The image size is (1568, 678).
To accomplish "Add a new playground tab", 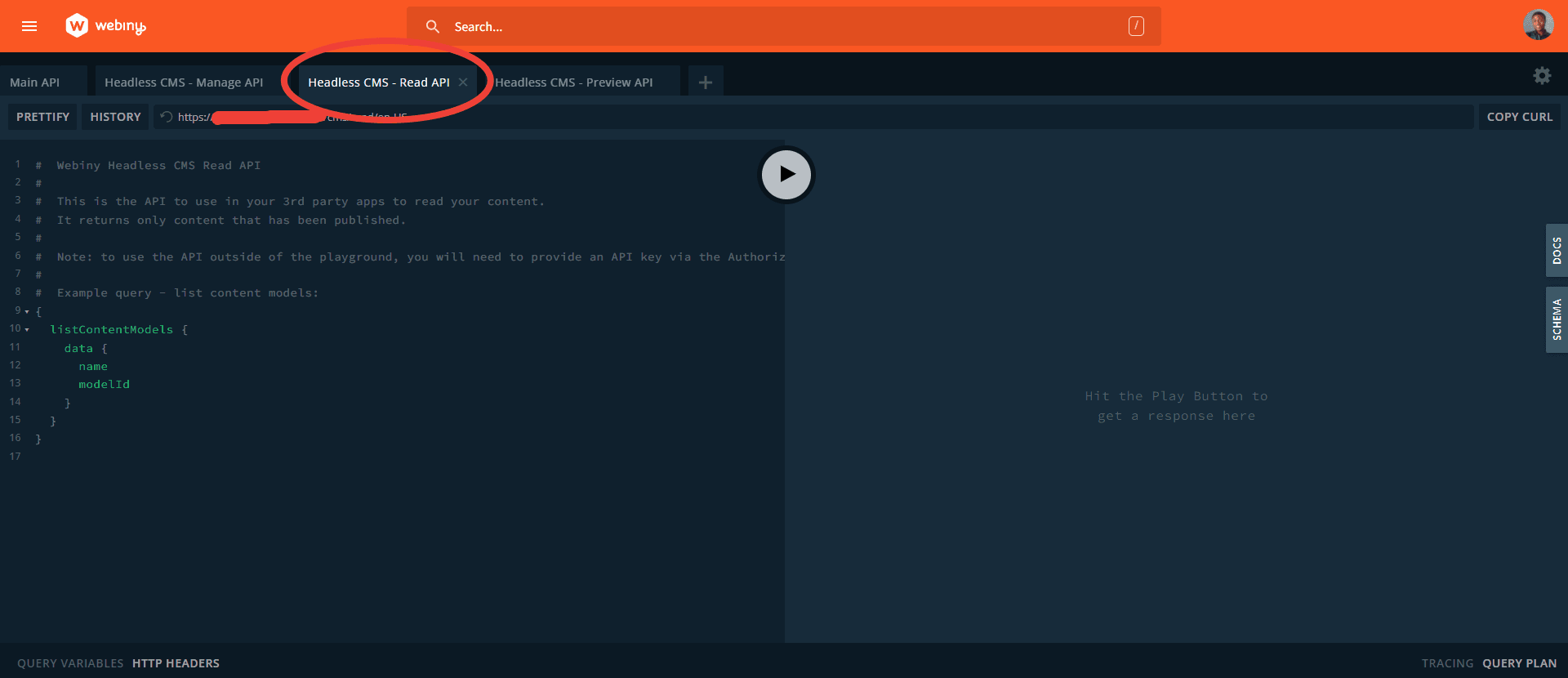I will click(x=706, y=83).
